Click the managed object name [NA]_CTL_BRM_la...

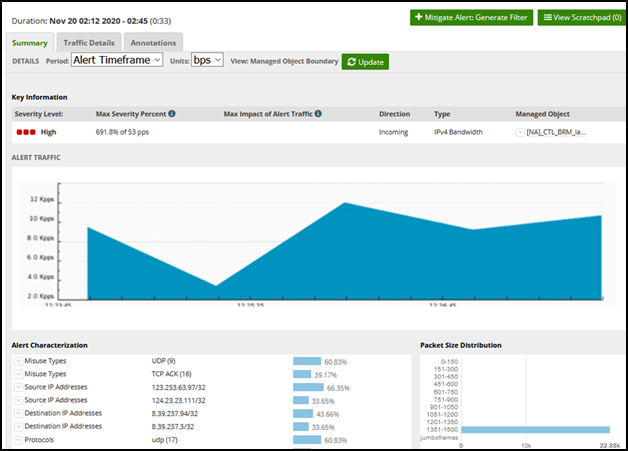[x=556, y=132]
